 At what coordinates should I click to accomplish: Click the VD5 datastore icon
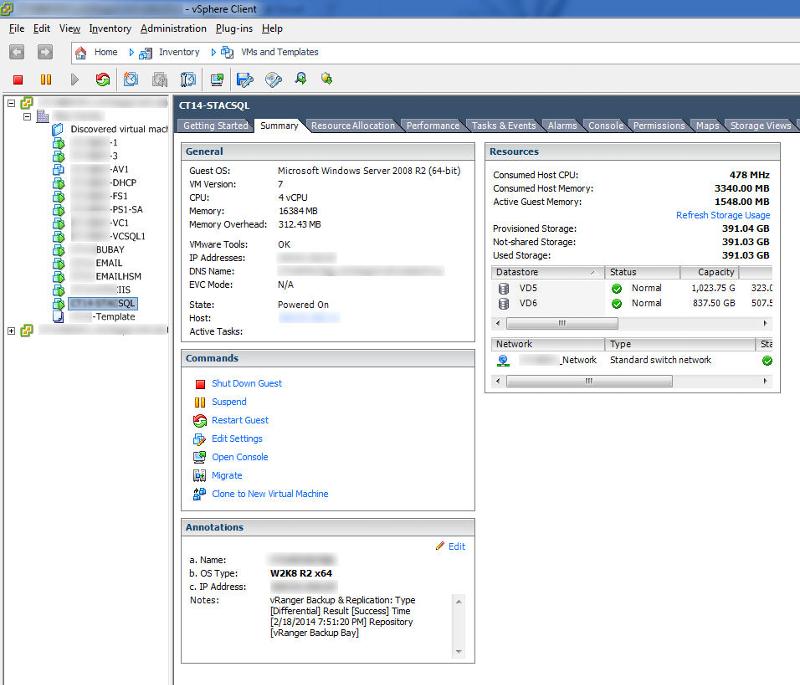coord(504,289)
